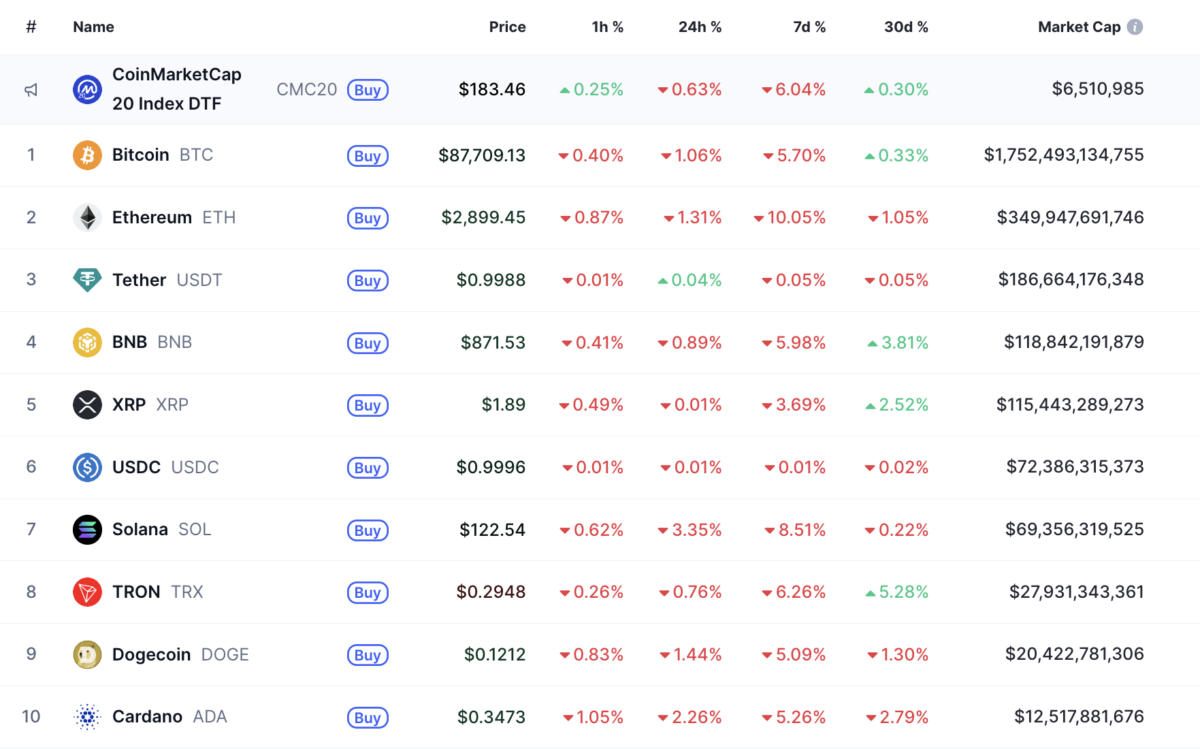Click the BNB coin logo icon

click(87, 342)
